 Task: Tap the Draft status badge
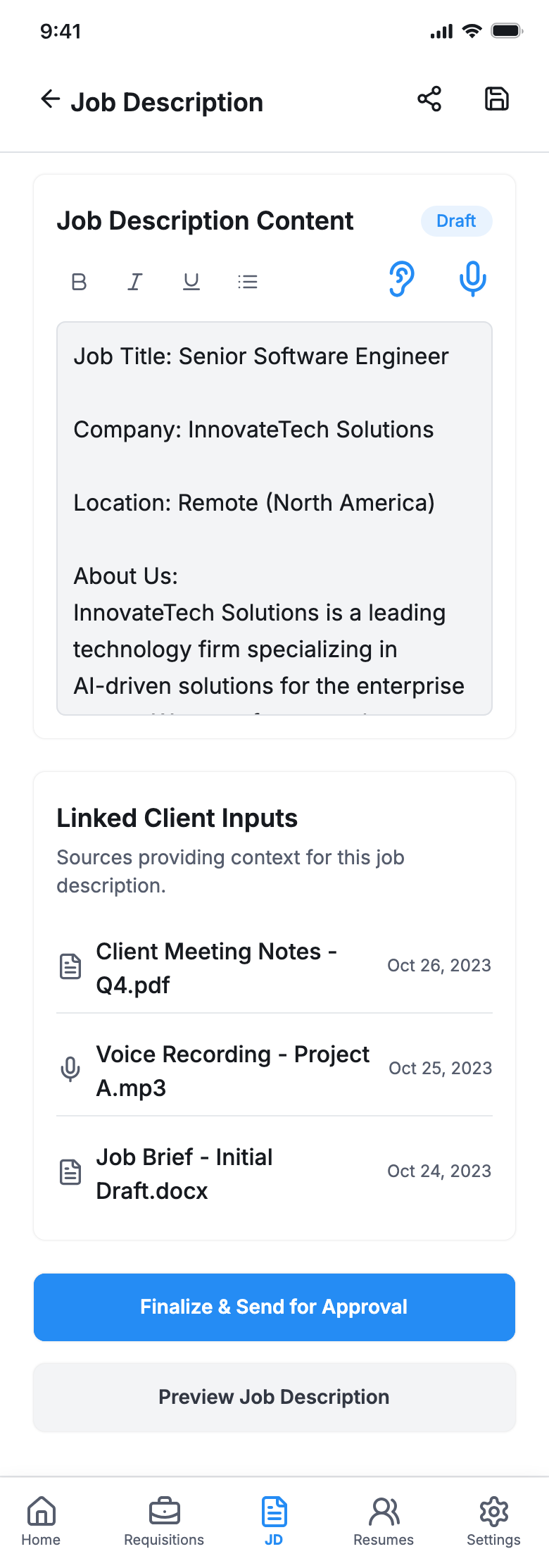(456, 220)
